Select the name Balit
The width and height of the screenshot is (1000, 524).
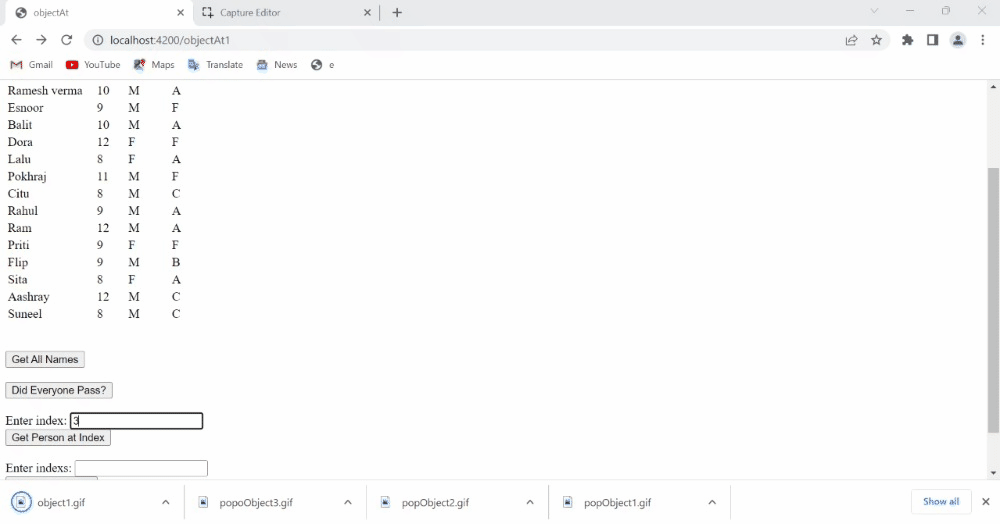20,125
